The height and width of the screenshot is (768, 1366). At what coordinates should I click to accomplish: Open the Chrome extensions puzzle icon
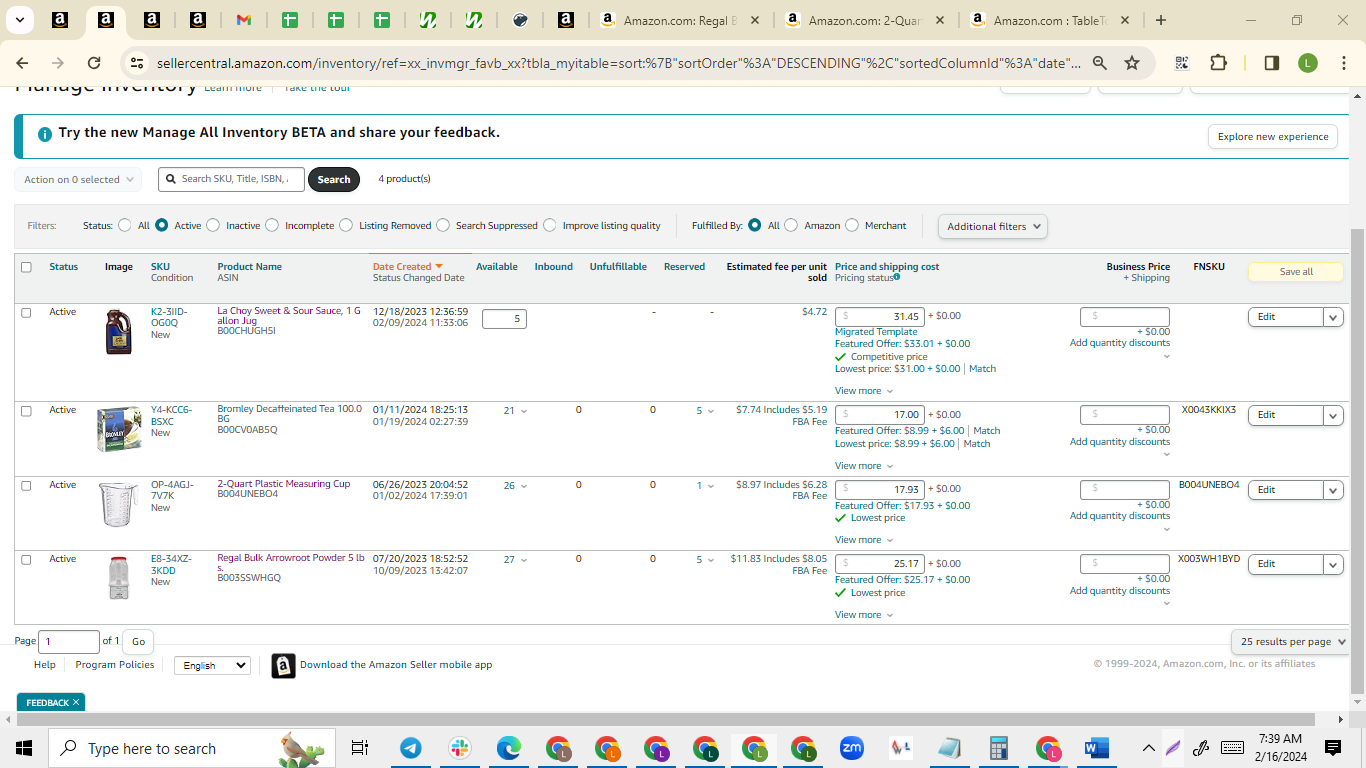pos(1218,63)
